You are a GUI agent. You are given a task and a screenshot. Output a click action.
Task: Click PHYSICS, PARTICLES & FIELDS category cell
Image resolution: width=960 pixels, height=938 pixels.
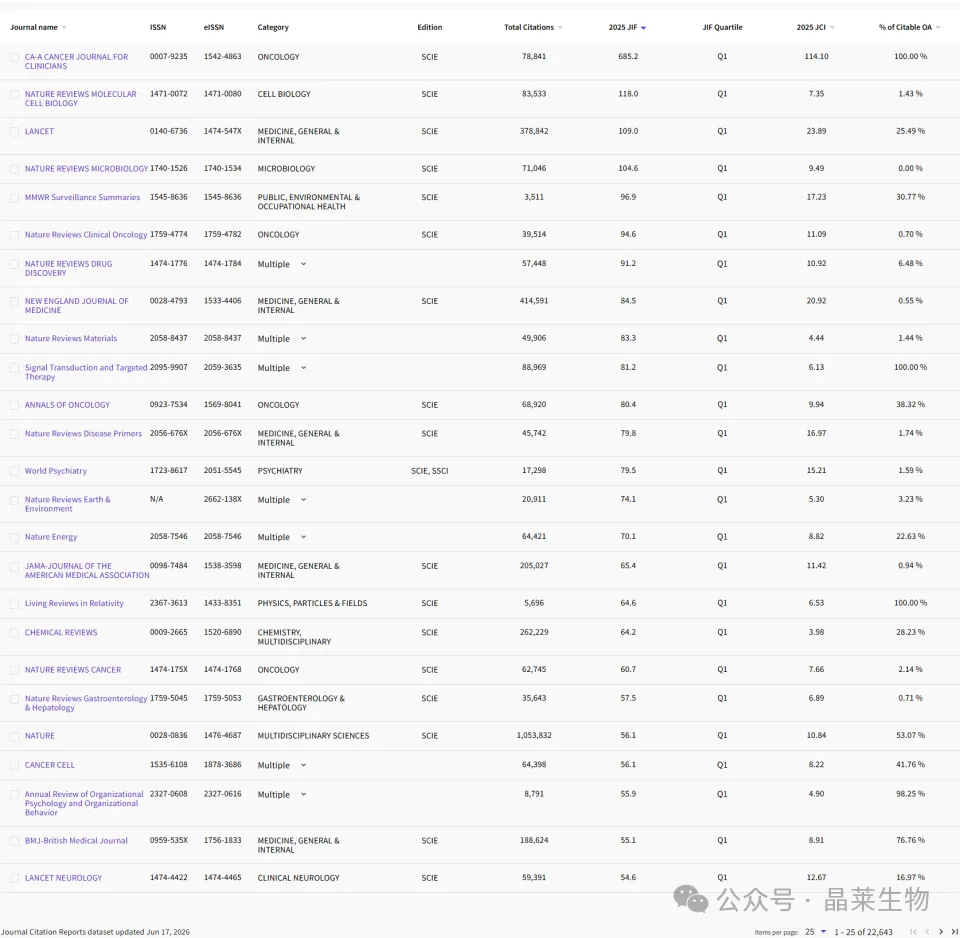pyautogui.click(x=312, y=603)
